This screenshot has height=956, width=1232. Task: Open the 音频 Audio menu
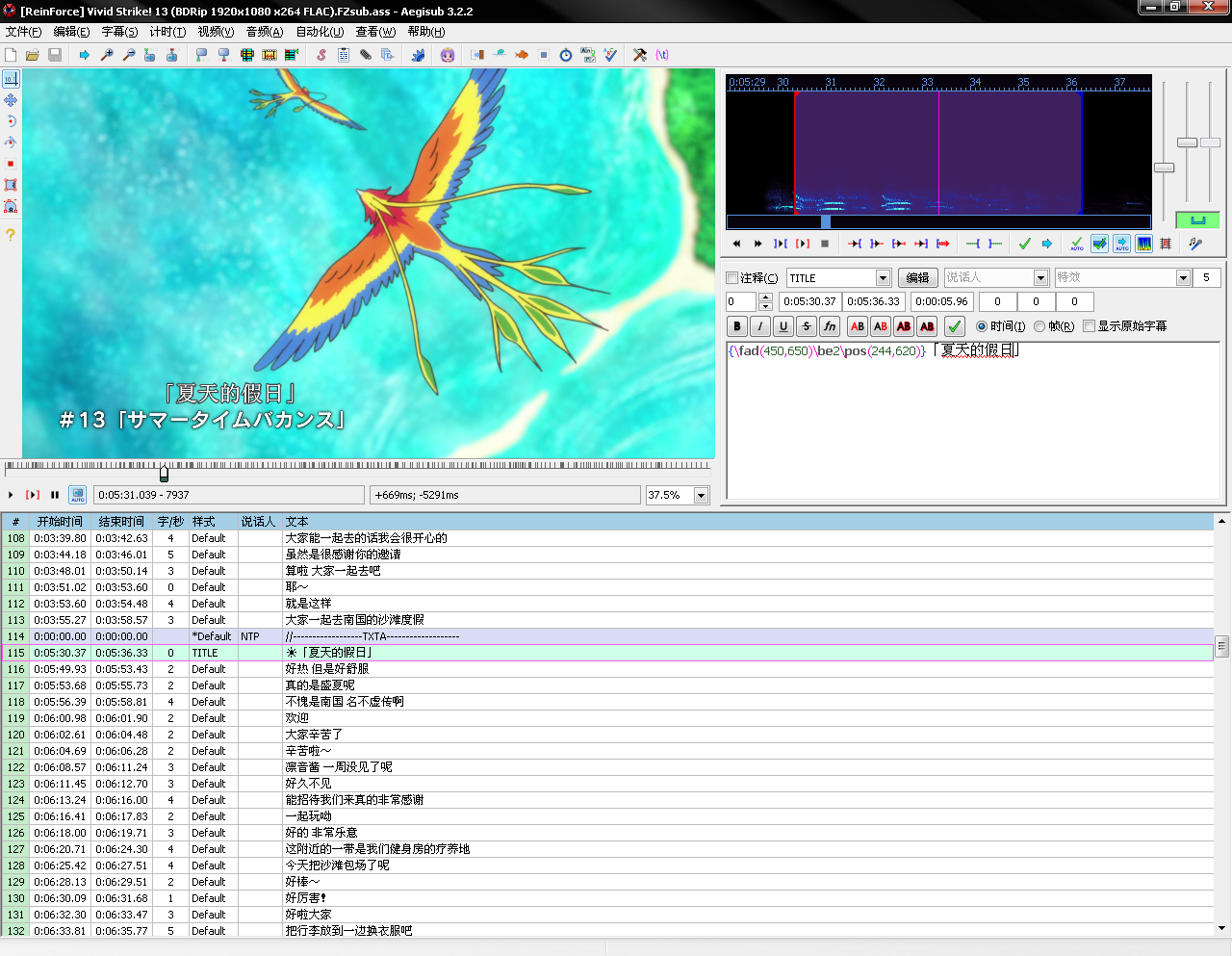coord(265,32)
